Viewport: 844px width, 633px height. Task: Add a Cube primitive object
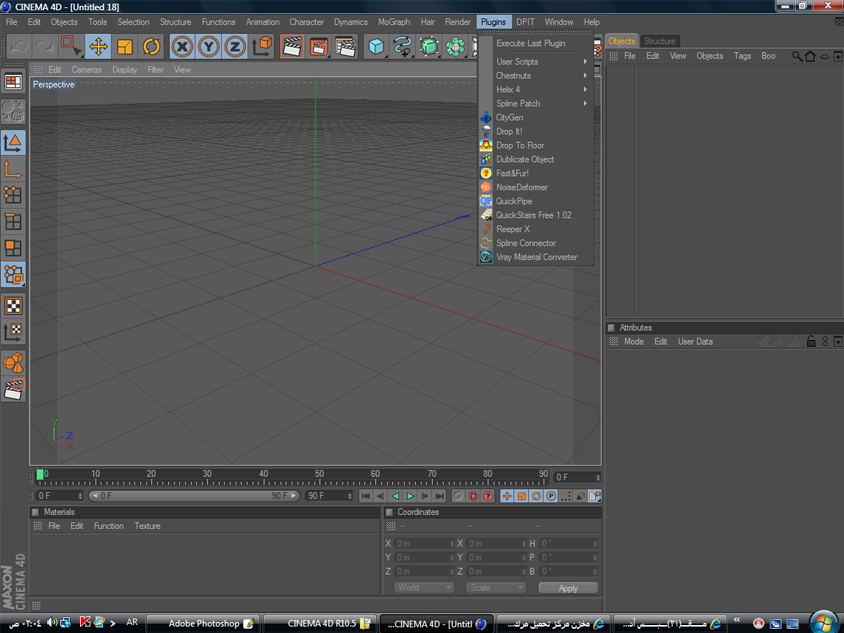pyautogui.click(x=376, y=46)
